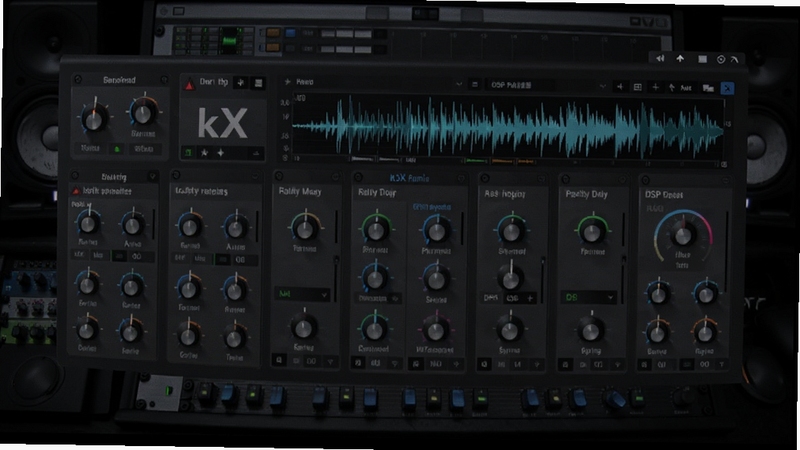The width and height of the screenshot is (800, 450).
Task: Click the blue highlighted button at the waveform toolbar end
Action: tap(727, 88)
